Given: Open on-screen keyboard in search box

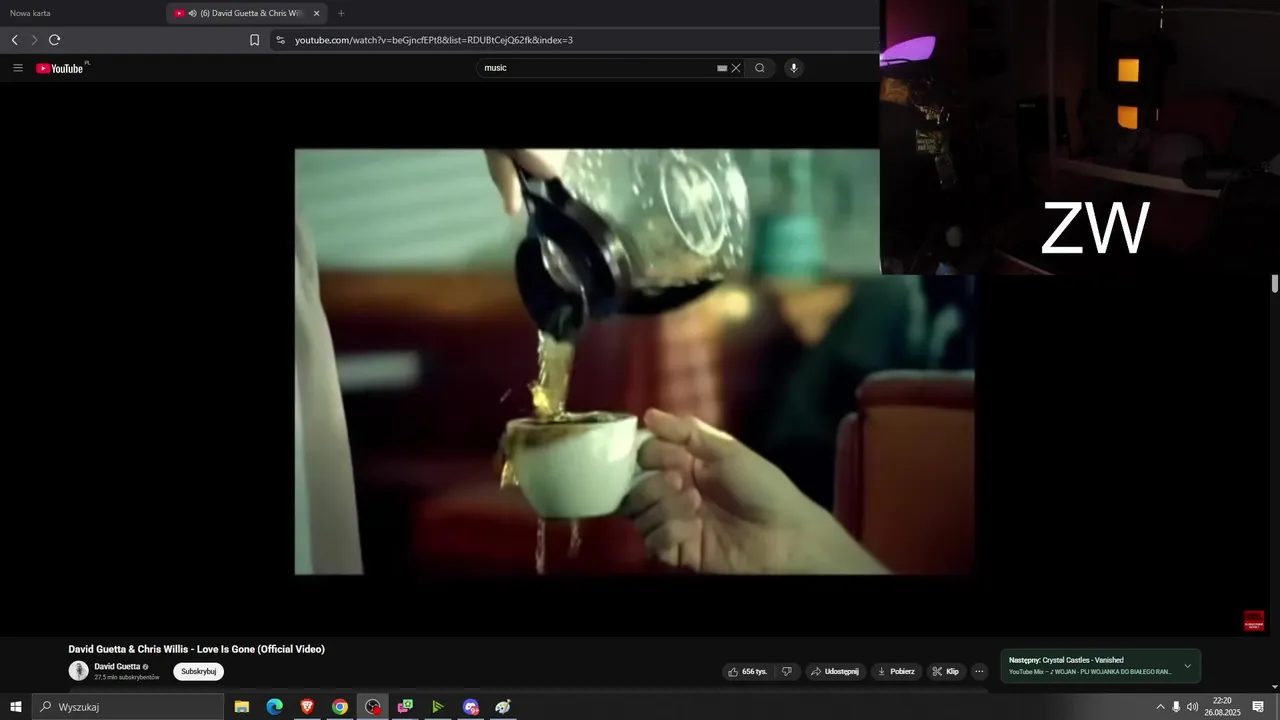Looking at the screenshot, I should point(722,68).
